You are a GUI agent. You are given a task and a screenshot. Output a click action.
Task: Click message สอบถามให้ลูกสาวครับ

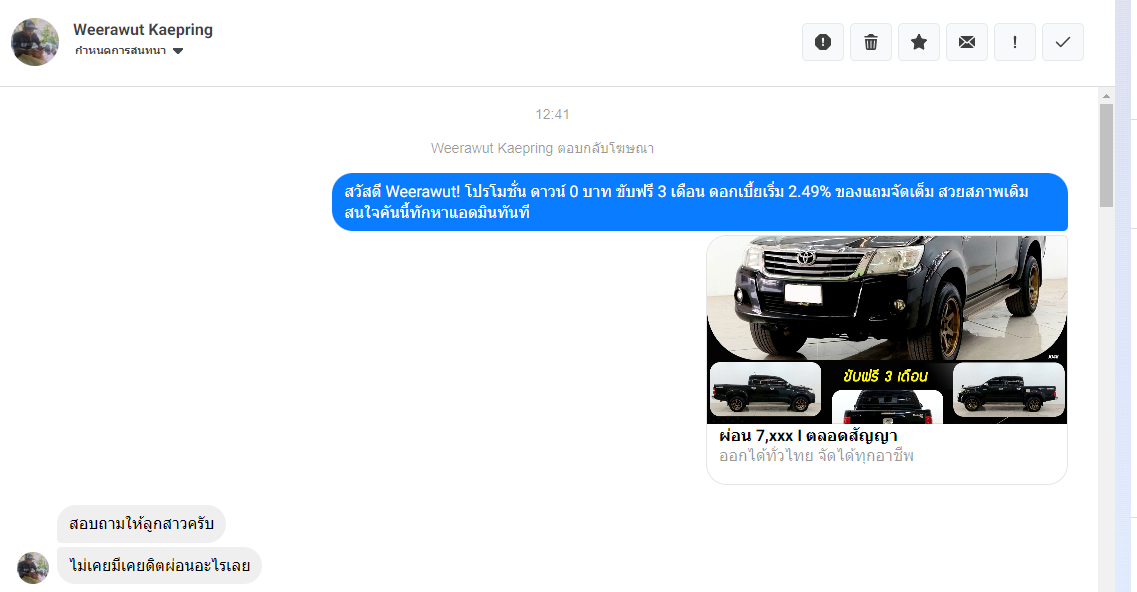click(x=141, y=524)
